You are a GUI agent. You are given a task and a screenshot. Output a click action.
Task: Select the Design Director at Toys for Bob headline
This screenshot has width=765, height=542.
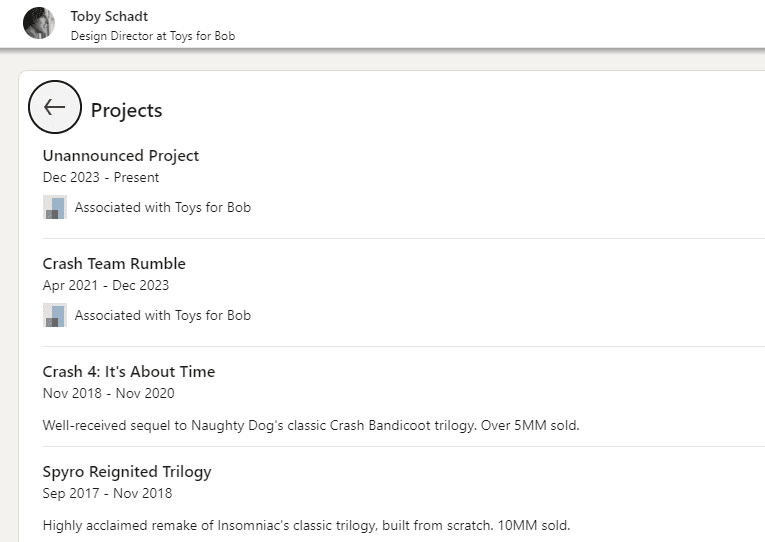pos(152,35)
